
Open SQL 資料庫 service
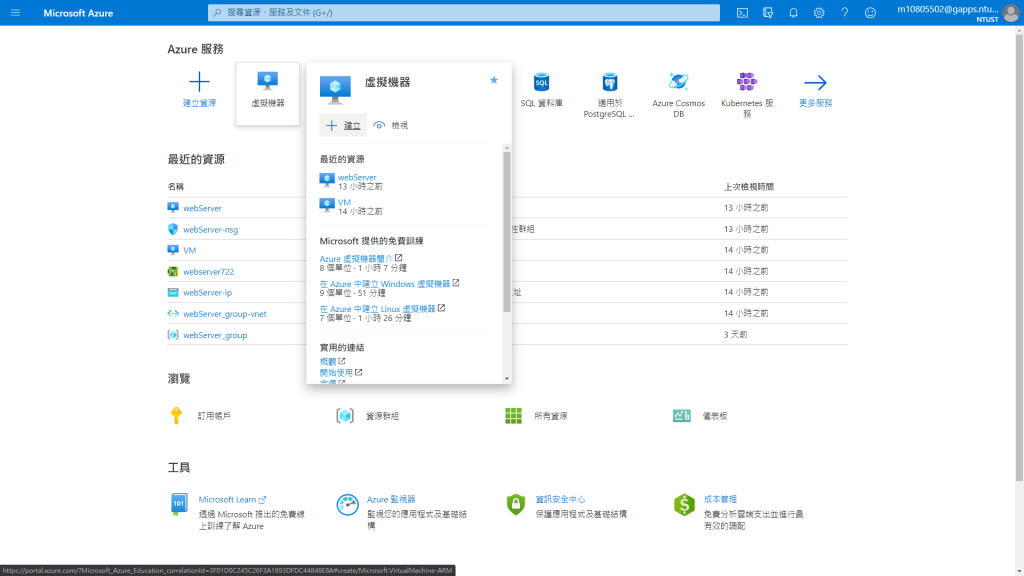(x=541, y=90)
